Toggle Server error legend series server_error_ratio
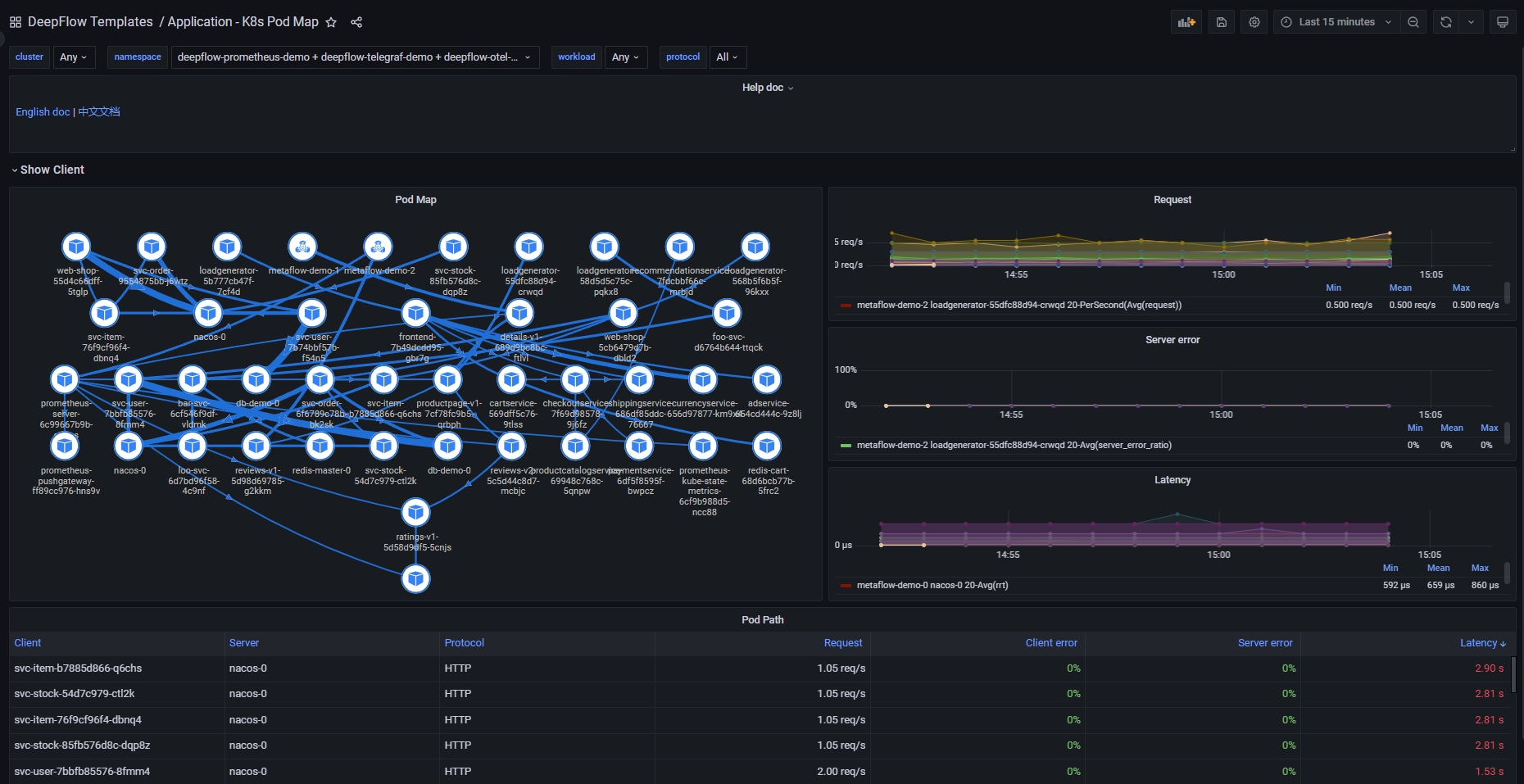This screenshot has width=1524, height=784. [x=1014, y=445]
